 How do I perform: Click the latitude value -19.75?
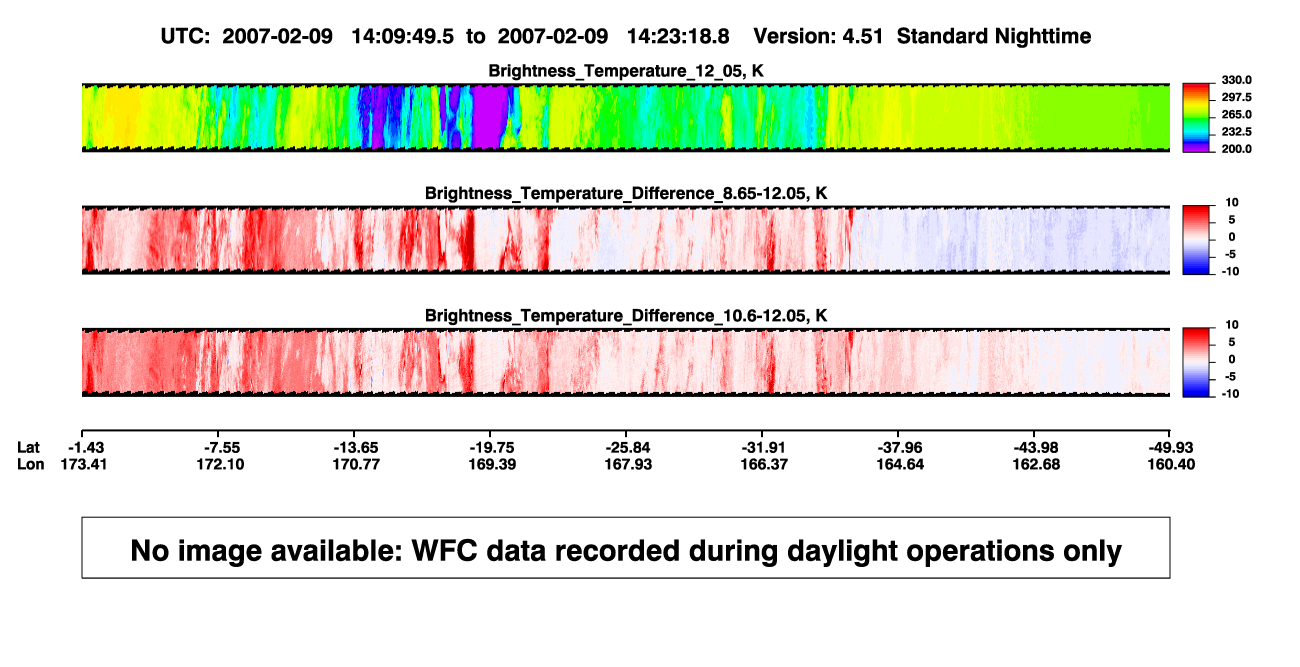[490, 447]
